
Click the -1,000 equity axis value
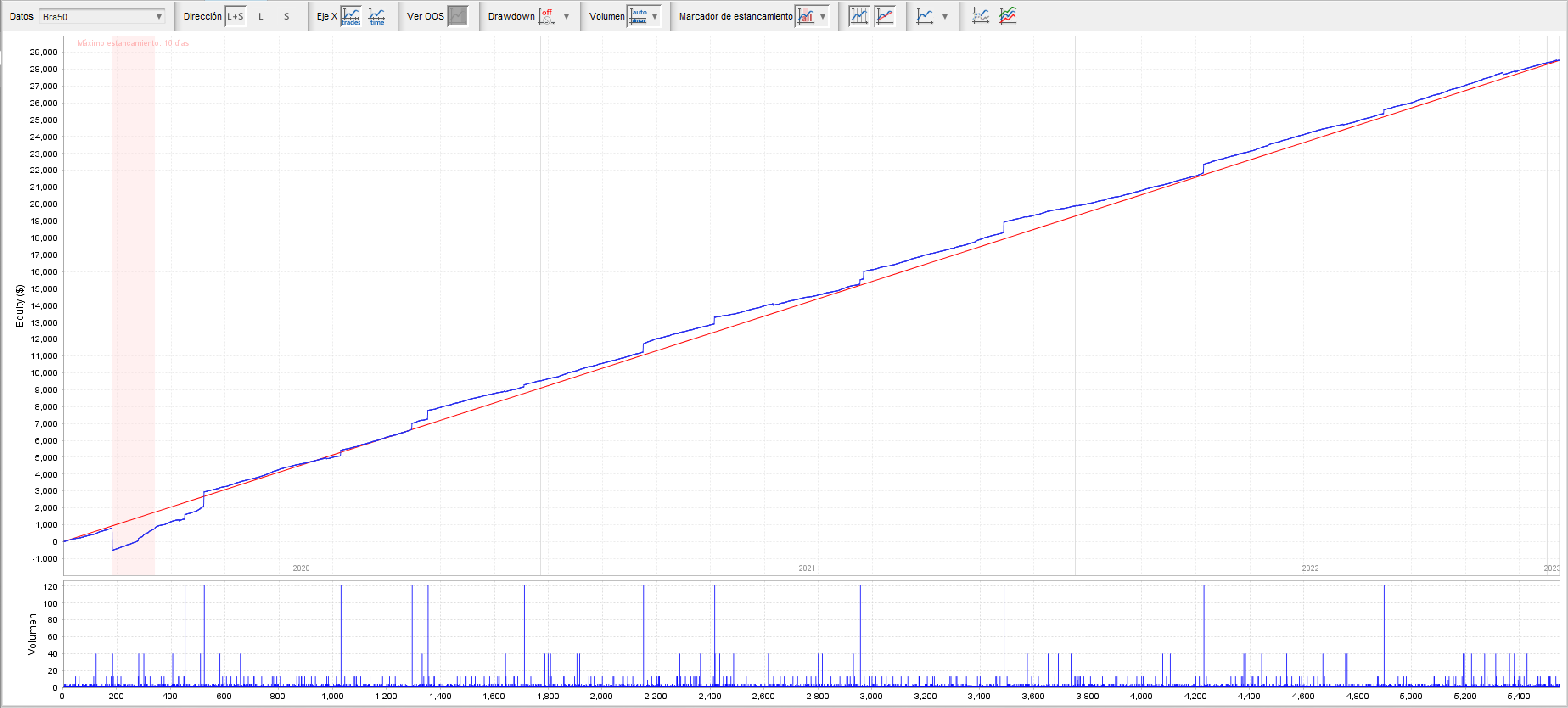45,558
